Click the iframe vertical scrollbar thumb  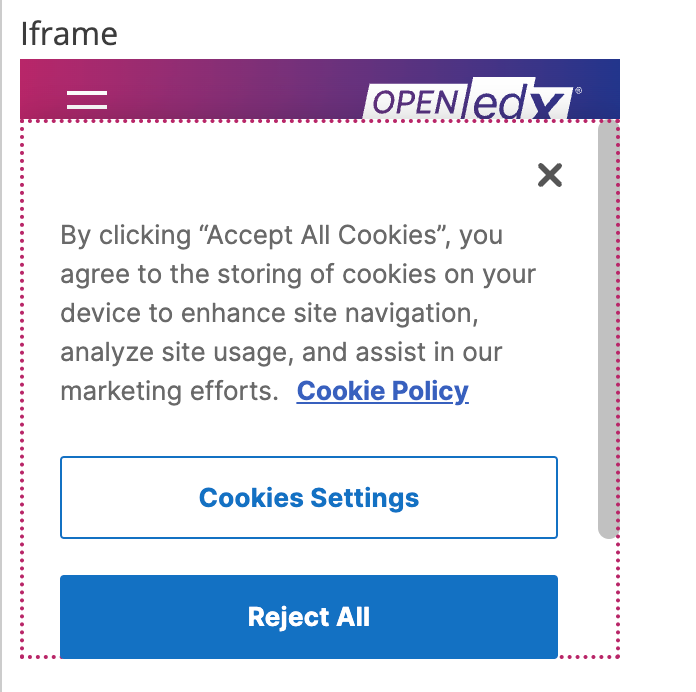[x=607, y=330]
